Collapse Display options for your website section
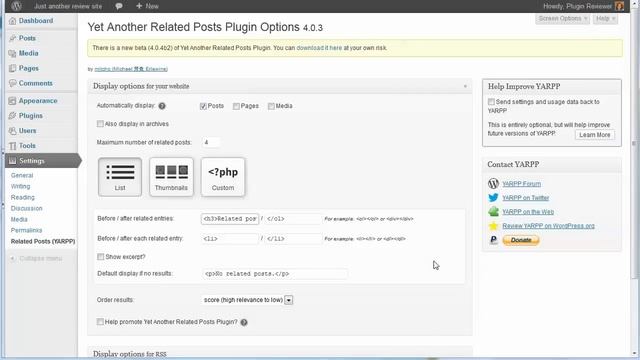Screen dimensions: 640x360 tap(465, 86)
